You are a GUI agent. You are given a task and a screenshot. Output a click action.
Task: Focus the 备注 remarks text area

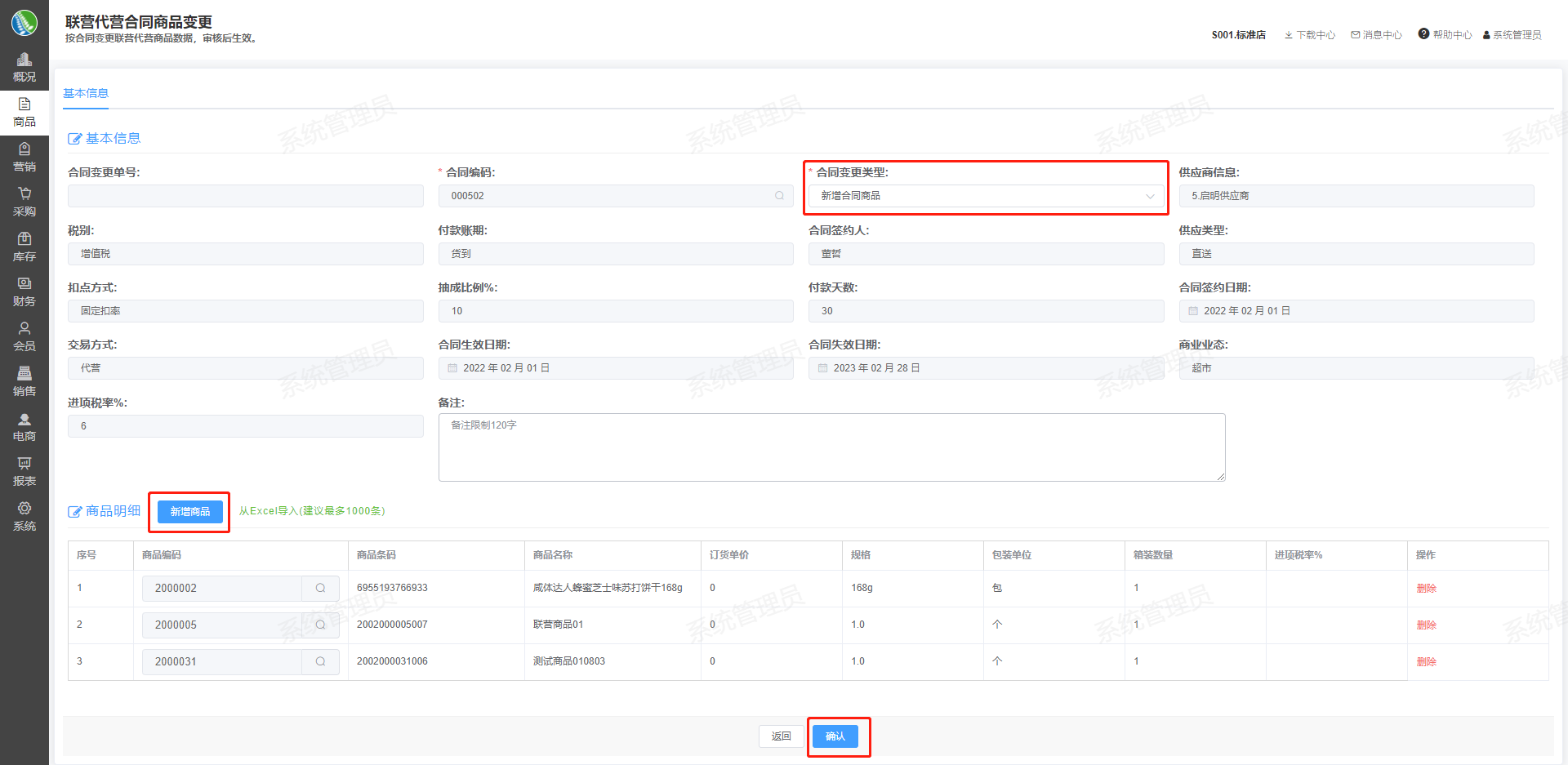coord(831,447)
